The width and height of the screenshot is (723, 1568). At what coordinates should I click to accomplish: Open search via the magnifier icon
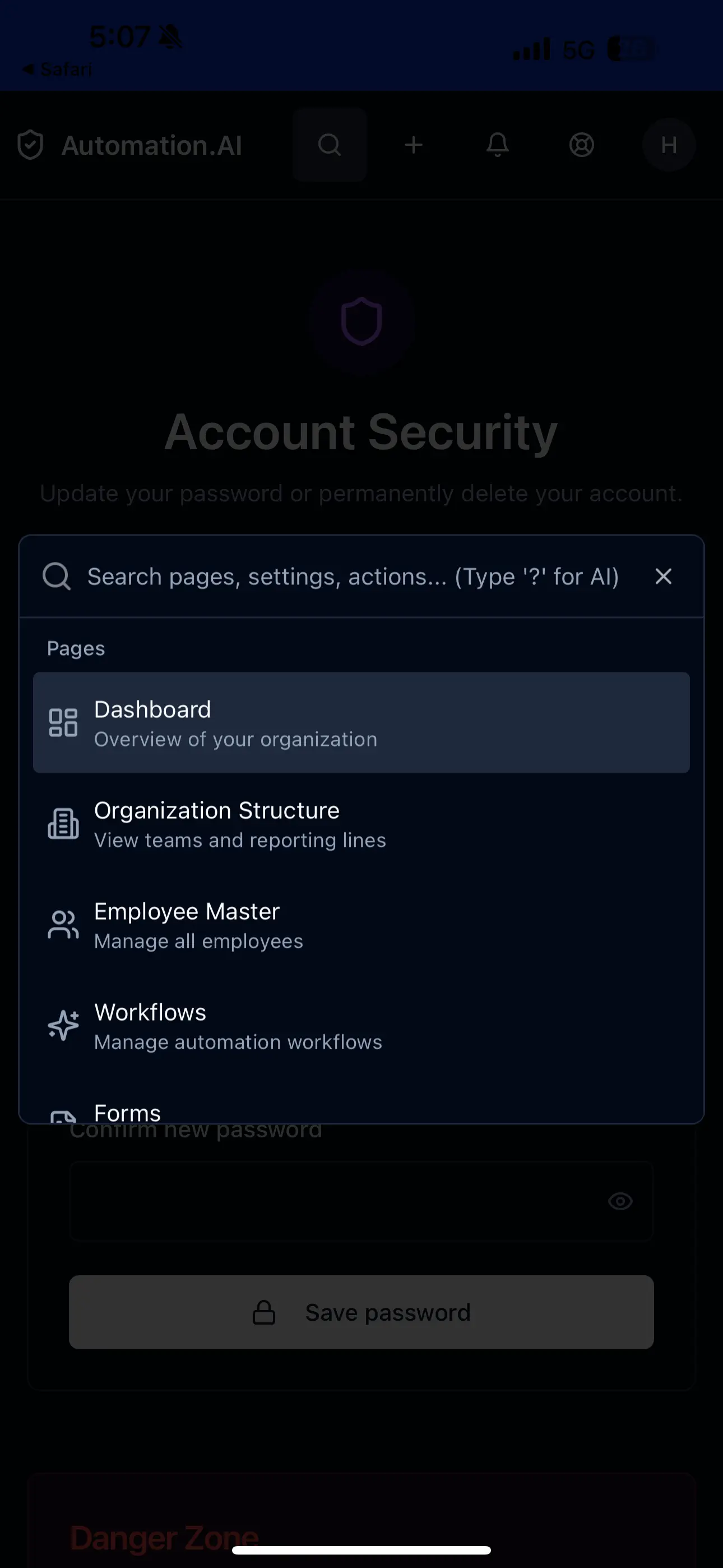tap(329, 145)
